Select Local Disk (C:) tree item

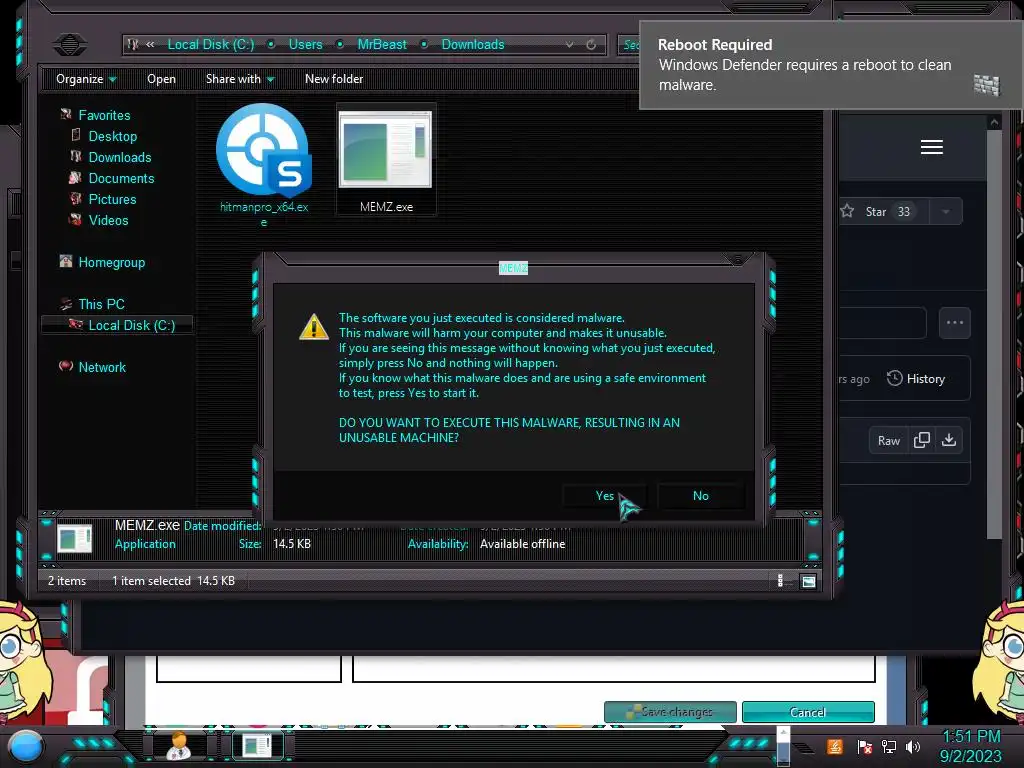click(x=118, y=325)
